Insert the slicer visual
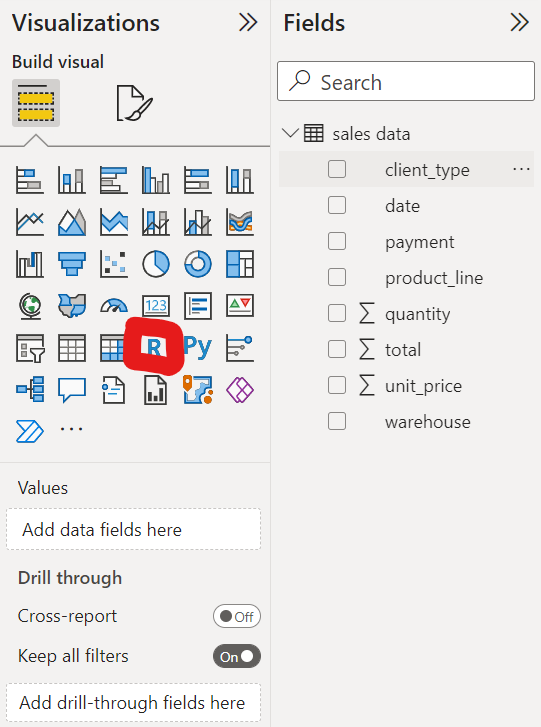This screenshot has height=727, width=541. (x=30, y=348)
